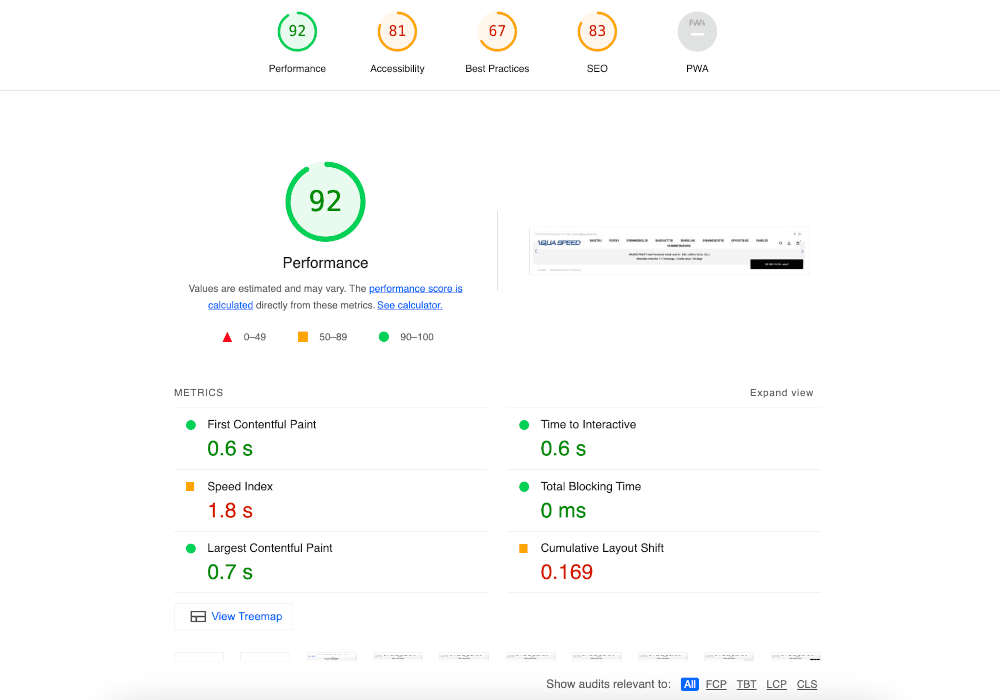Select the LCP audits filter

pyautogui.click(x=776, y=684)
